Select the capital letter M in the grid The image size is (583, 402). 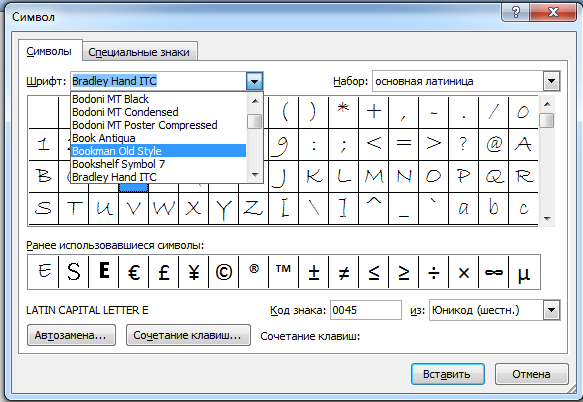point(374,176)
